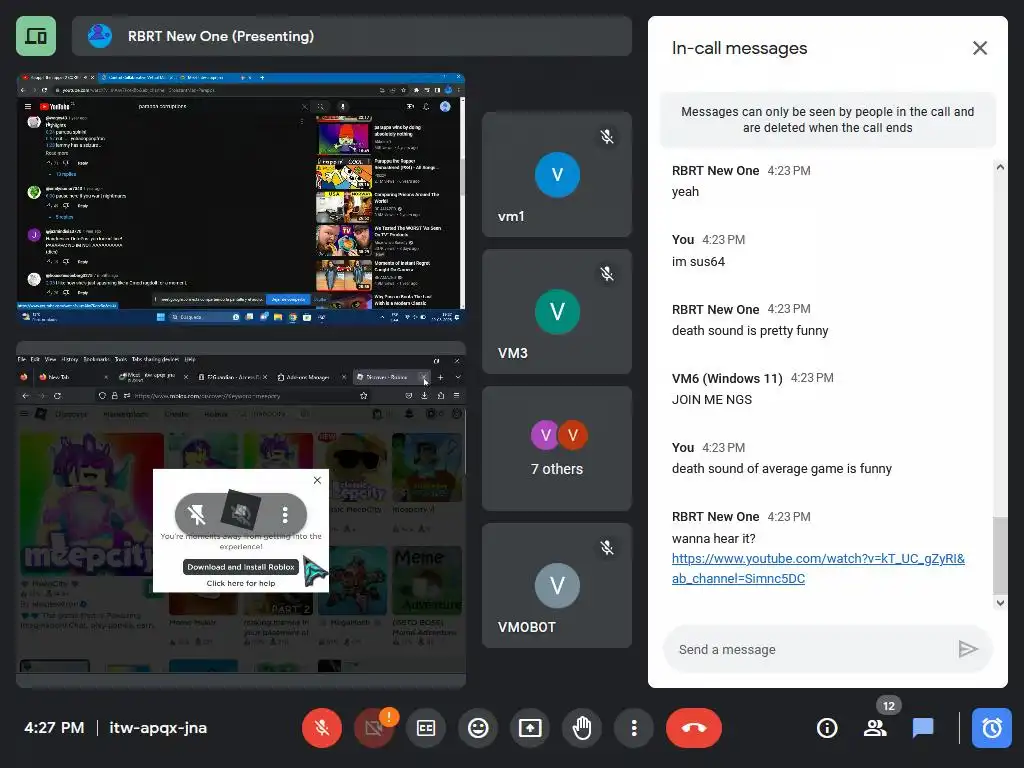
Task: Open the emoji reactions button
Action: [x=478, y=728]
